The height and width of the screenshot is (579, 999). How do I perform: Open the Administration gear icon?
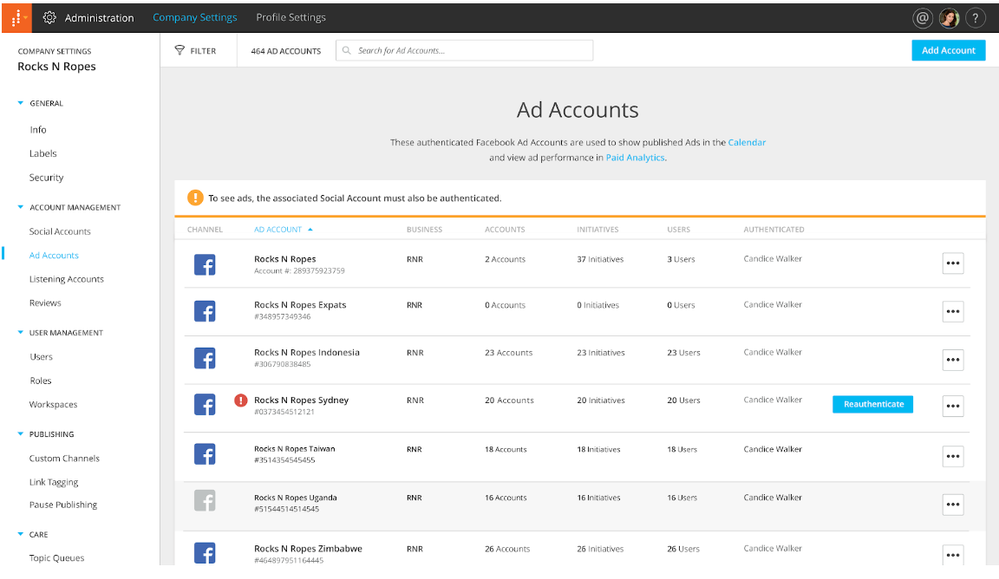coord(50,17)
